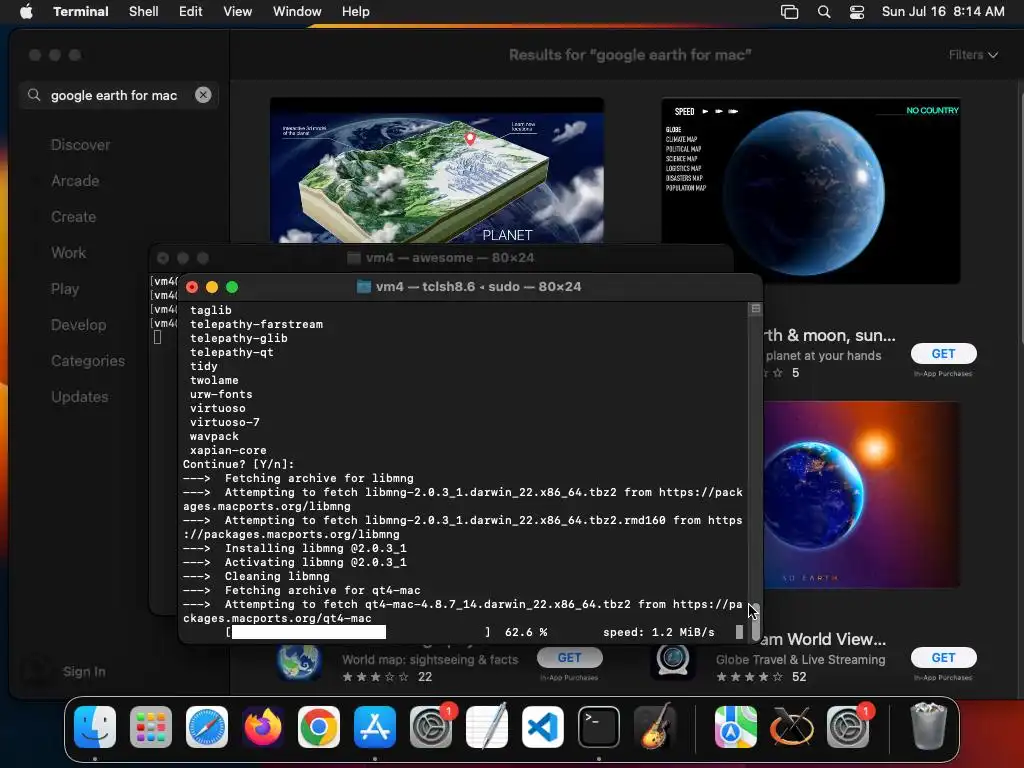
Task: Open Firefox from the Dock
Action: 263,727
